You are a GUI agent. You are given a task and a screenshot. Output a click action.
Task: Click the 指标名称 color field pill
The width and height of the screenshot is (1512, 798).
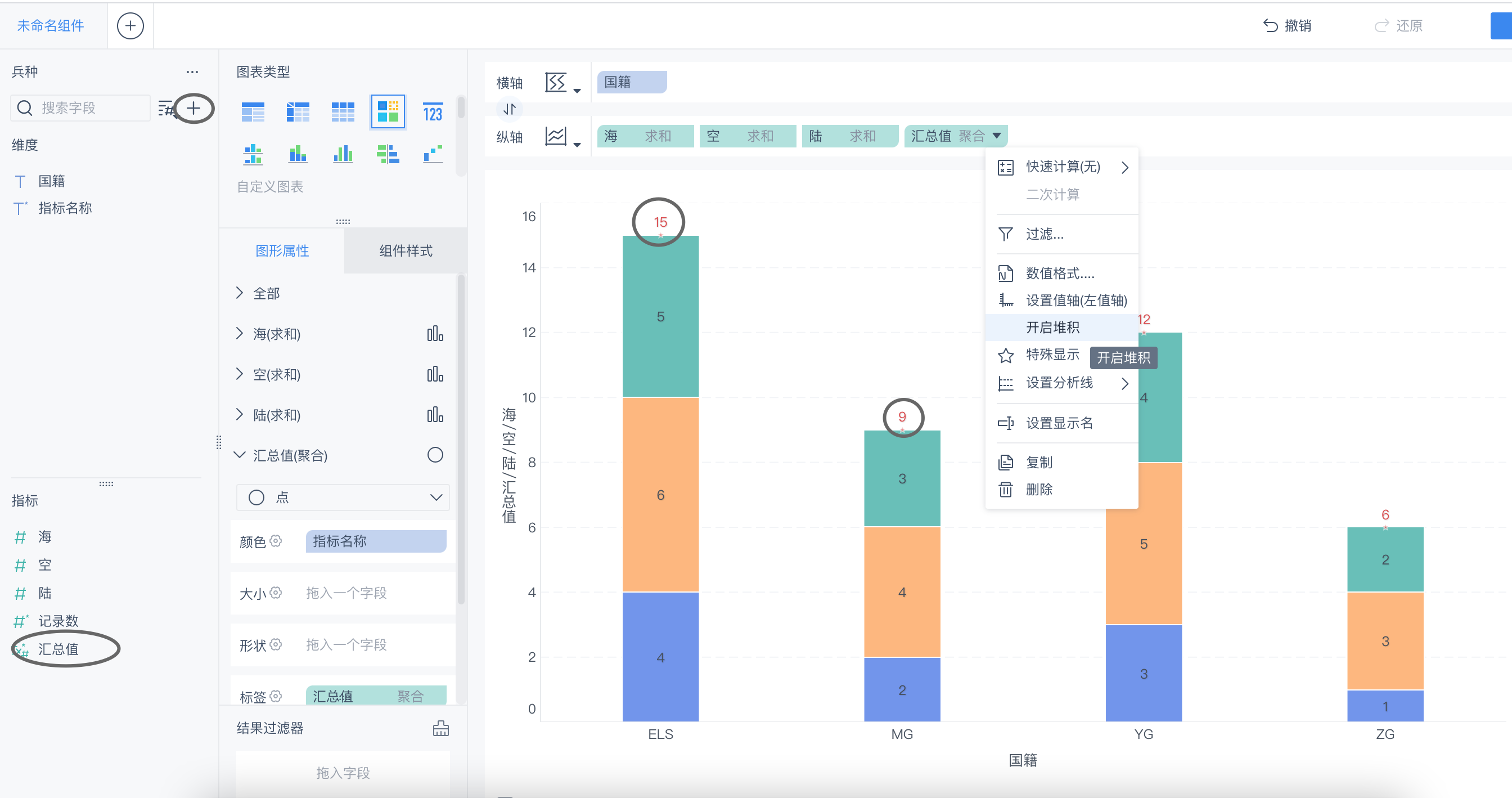376,541
